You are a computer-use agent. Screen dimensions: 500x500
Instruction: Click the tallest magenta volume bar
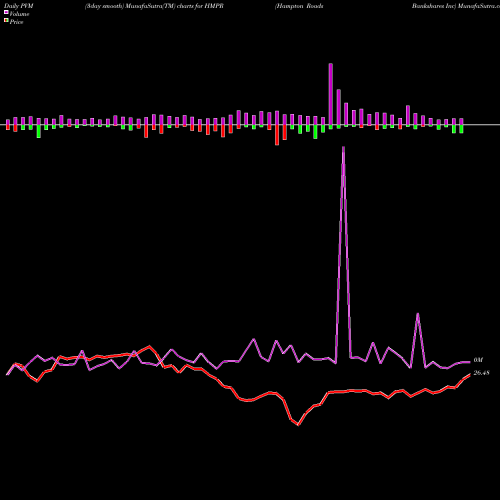click(331, 94)
